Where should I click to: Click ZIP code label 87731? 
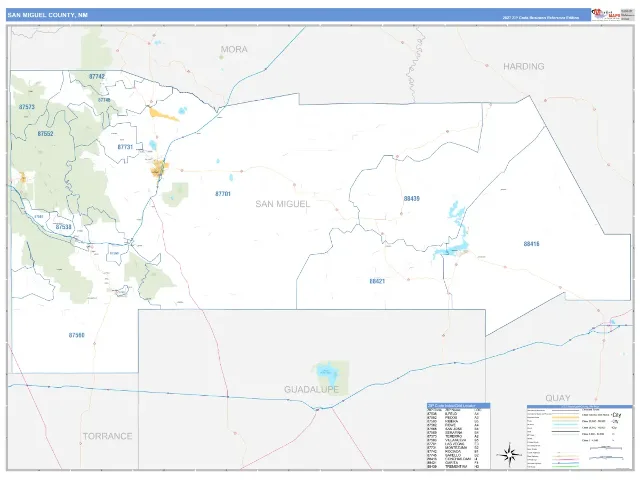click(x=125, y=147)
